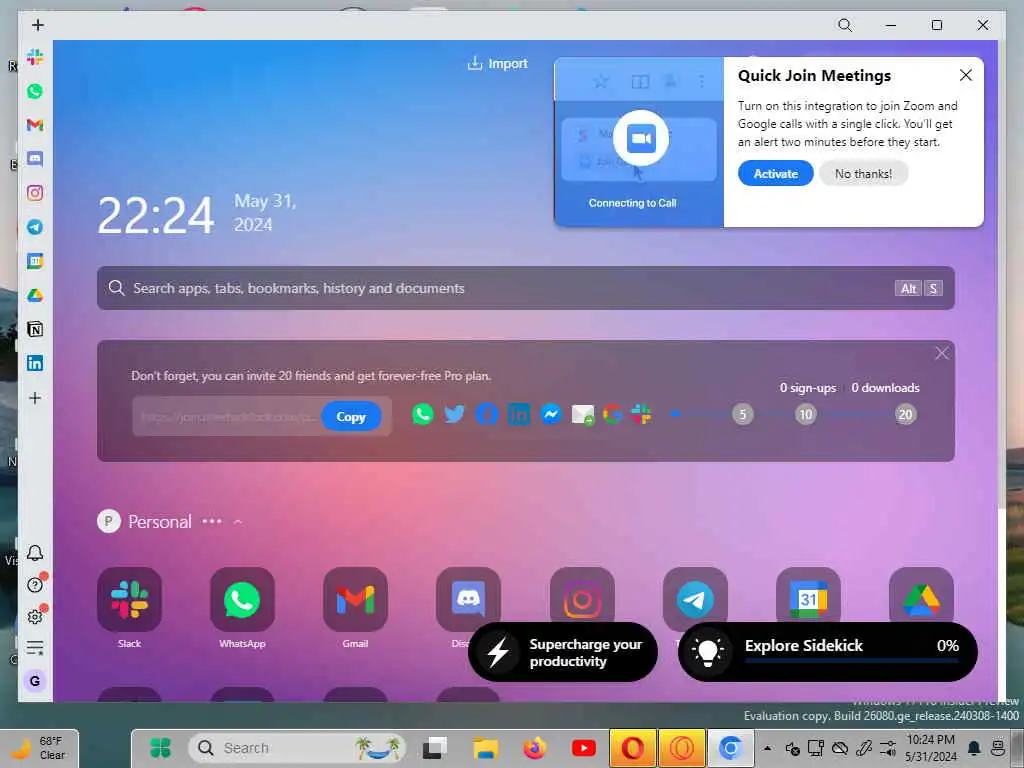Viewport: 1024px width, 768px height.
Task: Open Explore Sidekick progress panel
Action: click(828, 652)
